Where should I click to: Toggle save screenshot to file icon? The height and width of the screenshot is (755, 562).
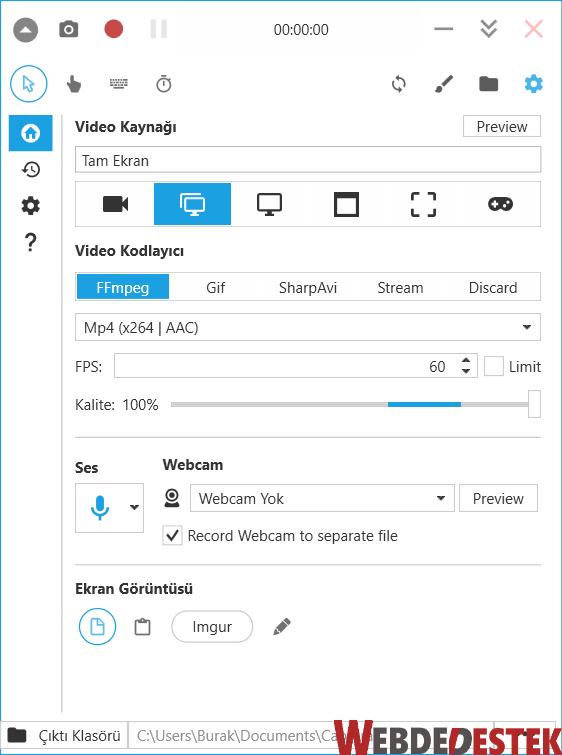point(97,626)
